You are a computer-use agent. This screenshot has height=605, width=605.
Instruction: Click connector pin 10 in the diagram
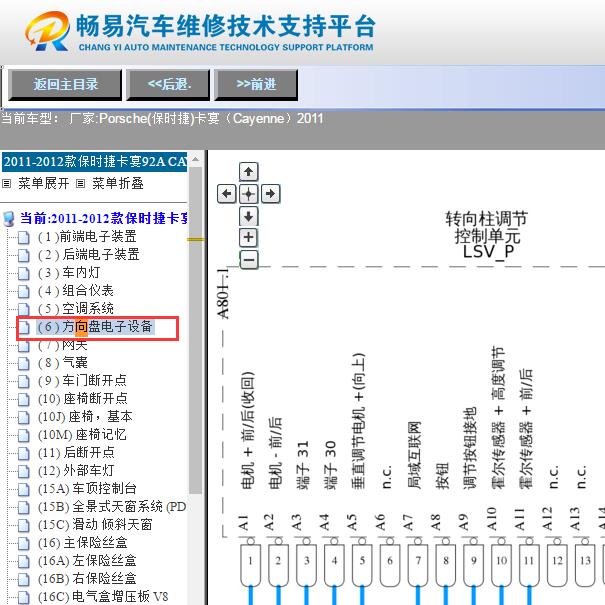coord(502,563)
